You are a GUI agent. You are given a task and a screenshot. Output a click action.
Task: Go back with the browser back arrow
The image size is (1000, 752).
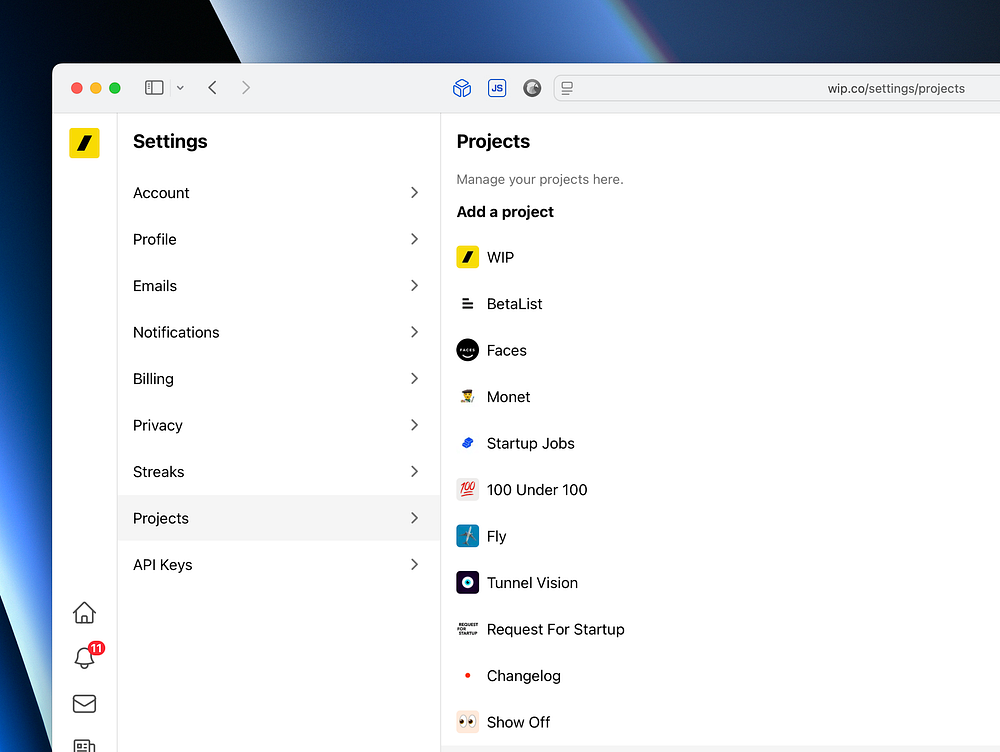tap(212, 87)
